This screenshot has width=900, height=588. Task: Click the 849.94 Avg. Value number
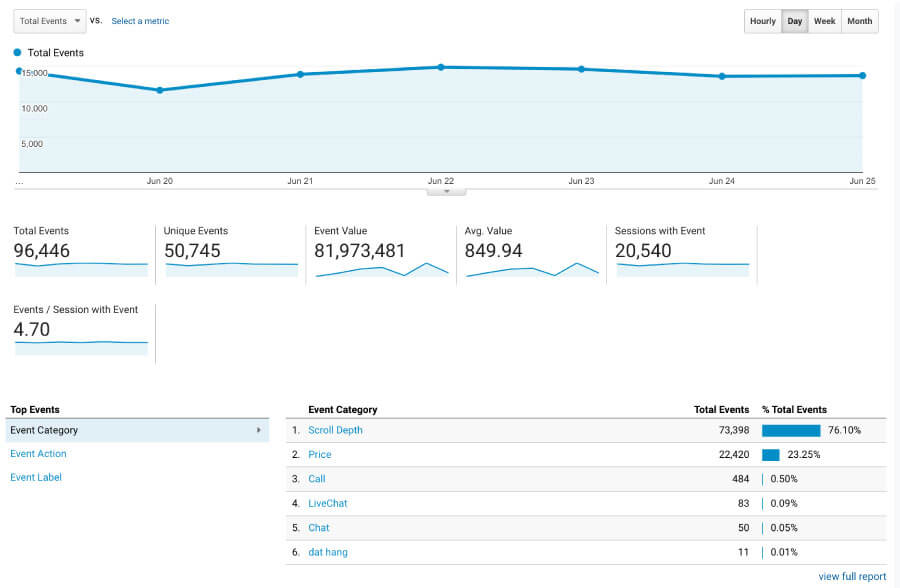pos(494,250)
